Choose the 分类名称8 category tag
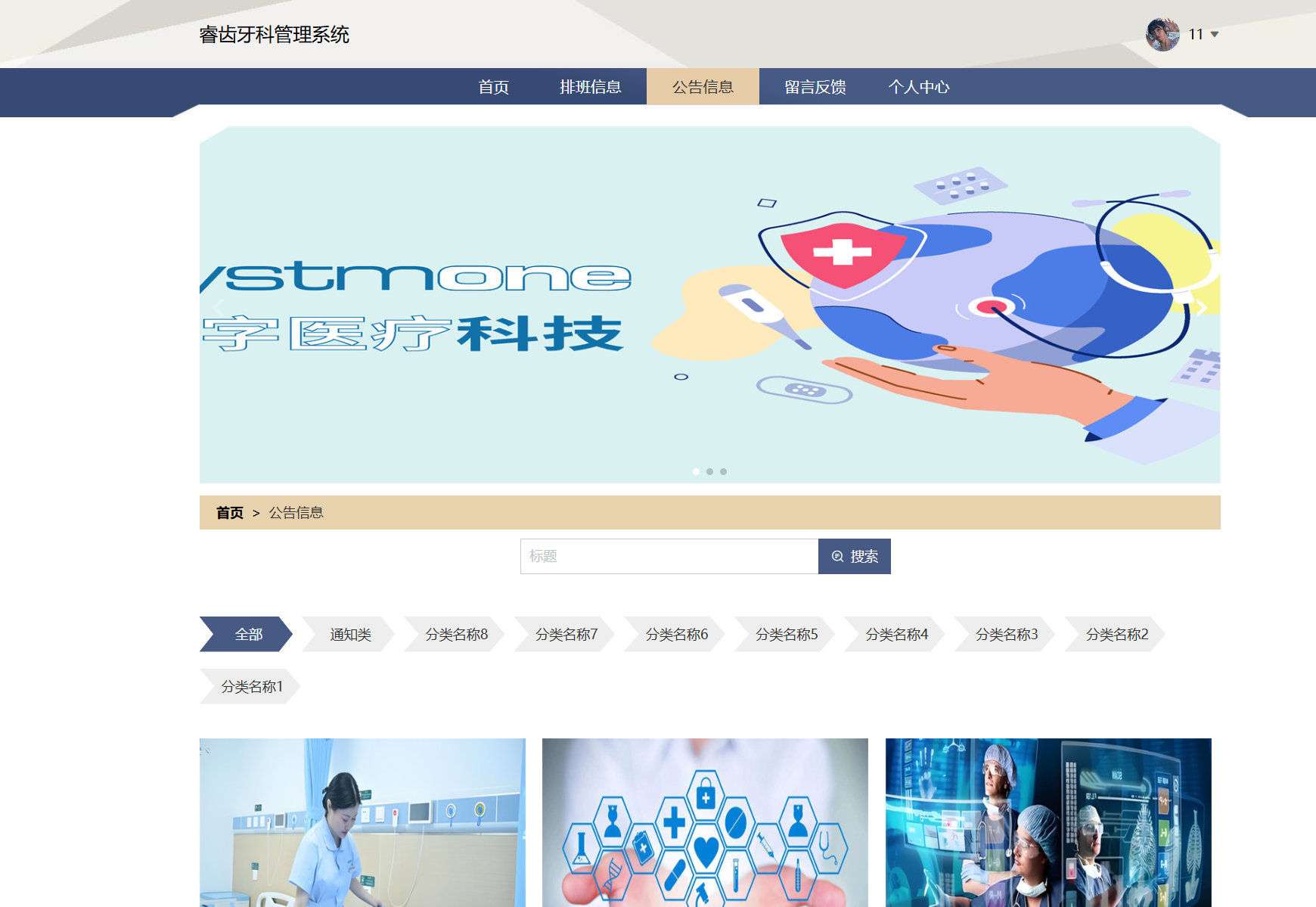1316x907 pixels. (456, 635)
